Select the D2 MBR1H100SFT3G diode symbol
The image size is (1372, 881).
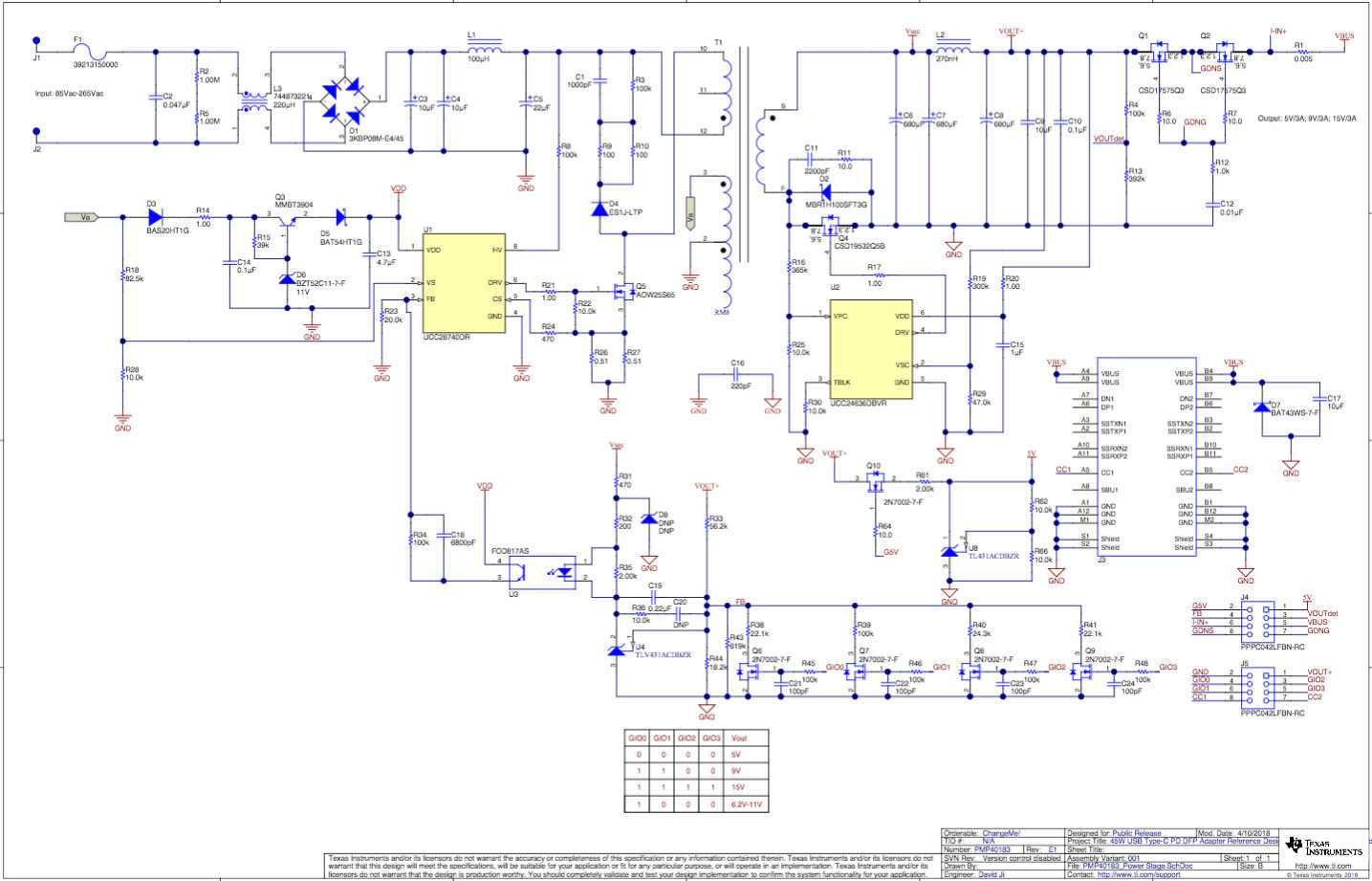click(x=825, y=192)
